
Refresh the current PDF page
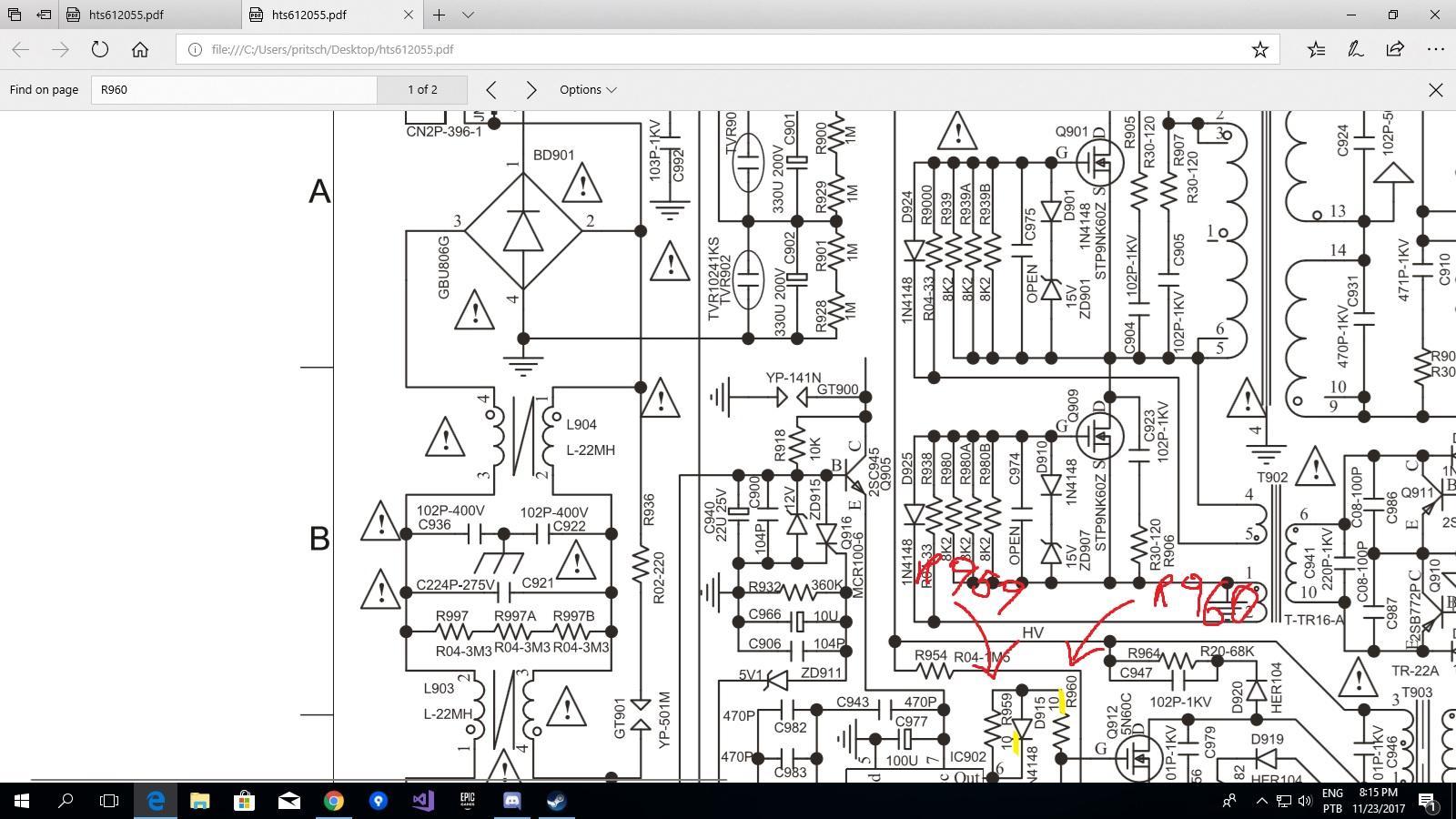pos(100,50)
